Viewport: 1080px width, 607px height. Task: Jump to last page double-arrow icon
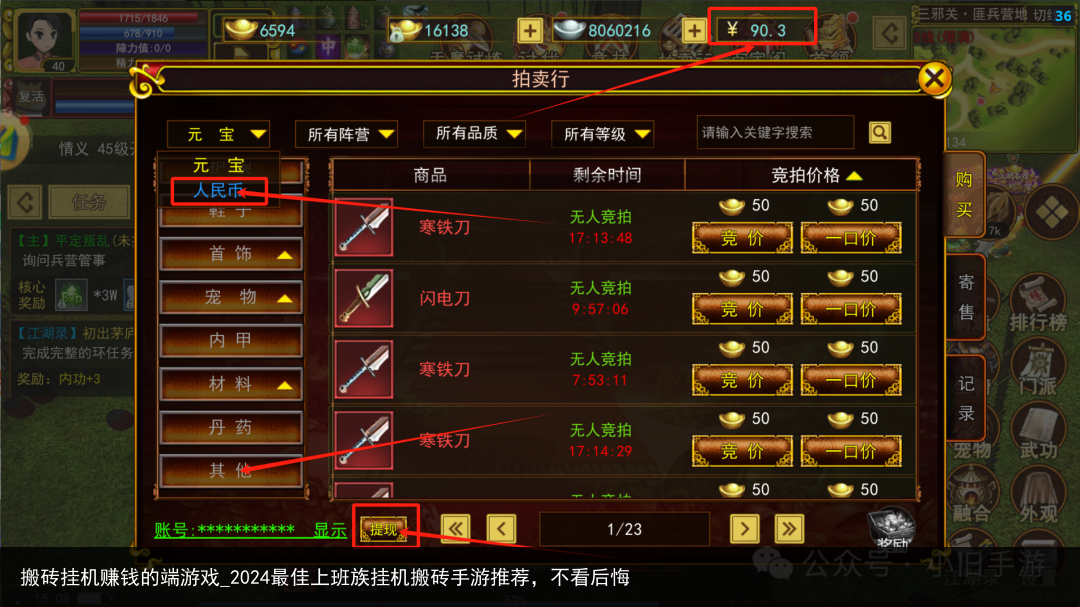point(789,529)
